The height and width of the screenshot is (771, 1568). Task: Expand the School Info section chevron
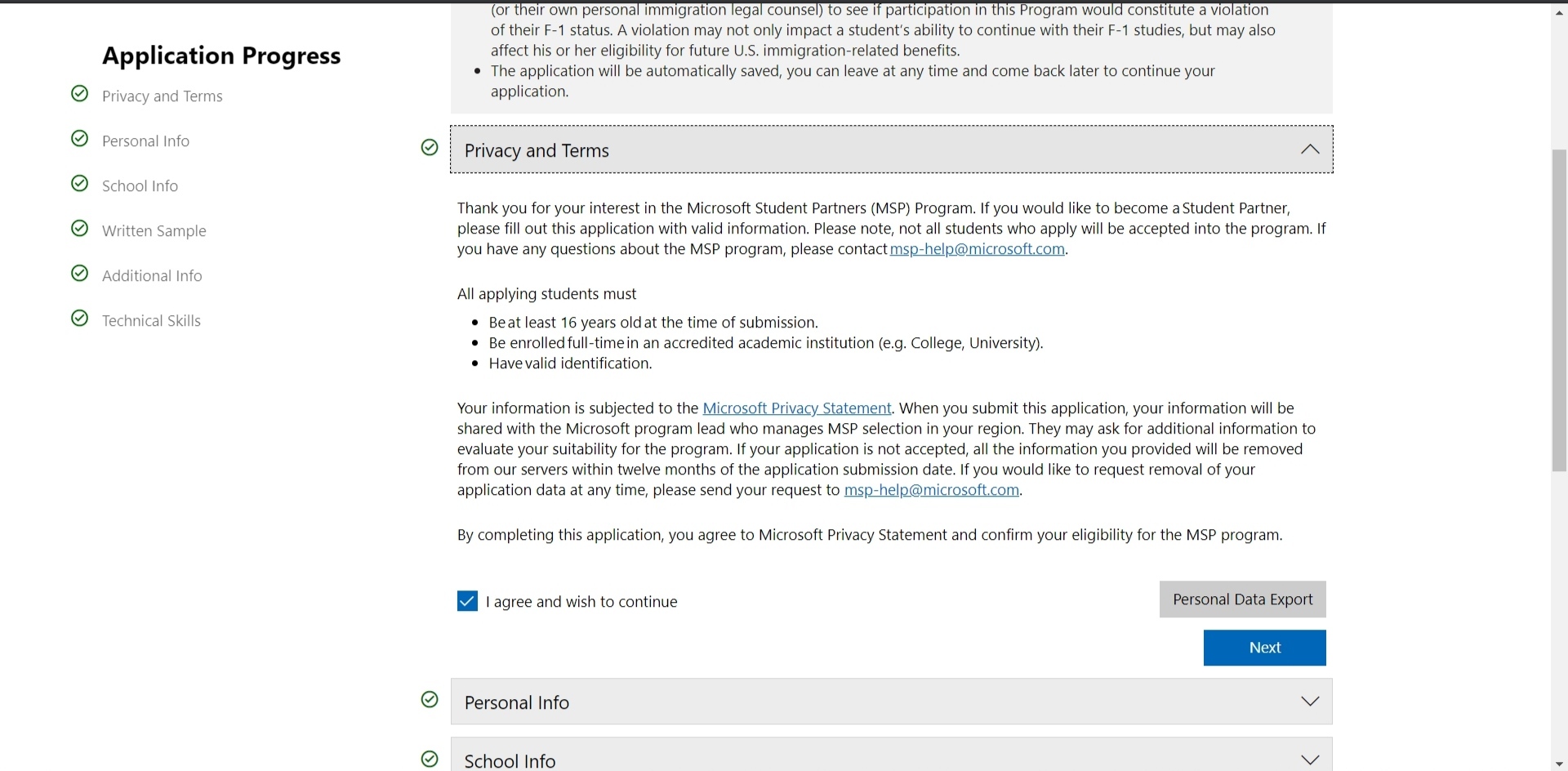click(x=1310, y=760)
